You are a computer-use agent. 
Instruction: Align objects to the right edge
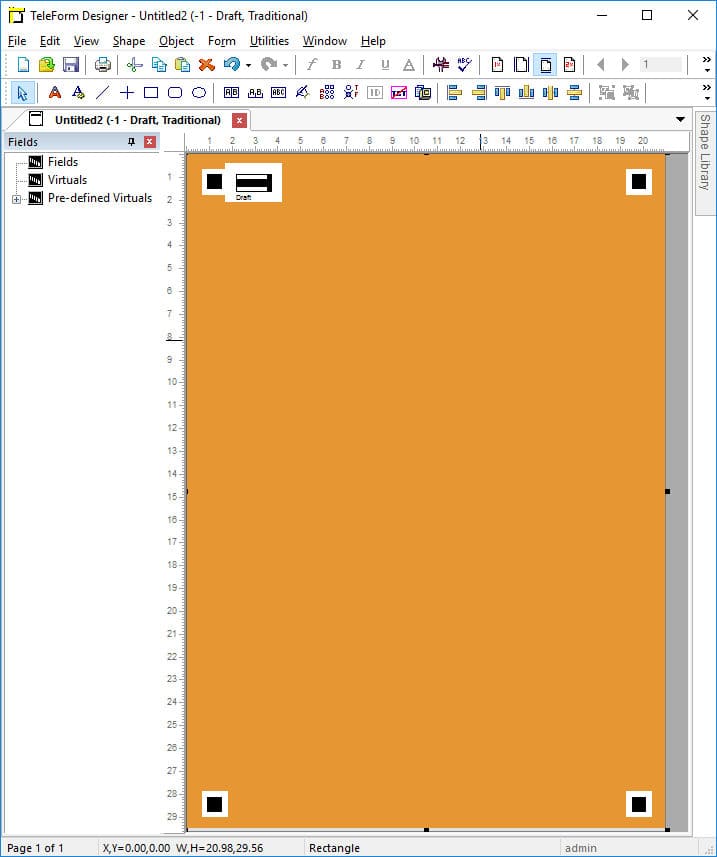pyautogui.click(x=479, y=92)
